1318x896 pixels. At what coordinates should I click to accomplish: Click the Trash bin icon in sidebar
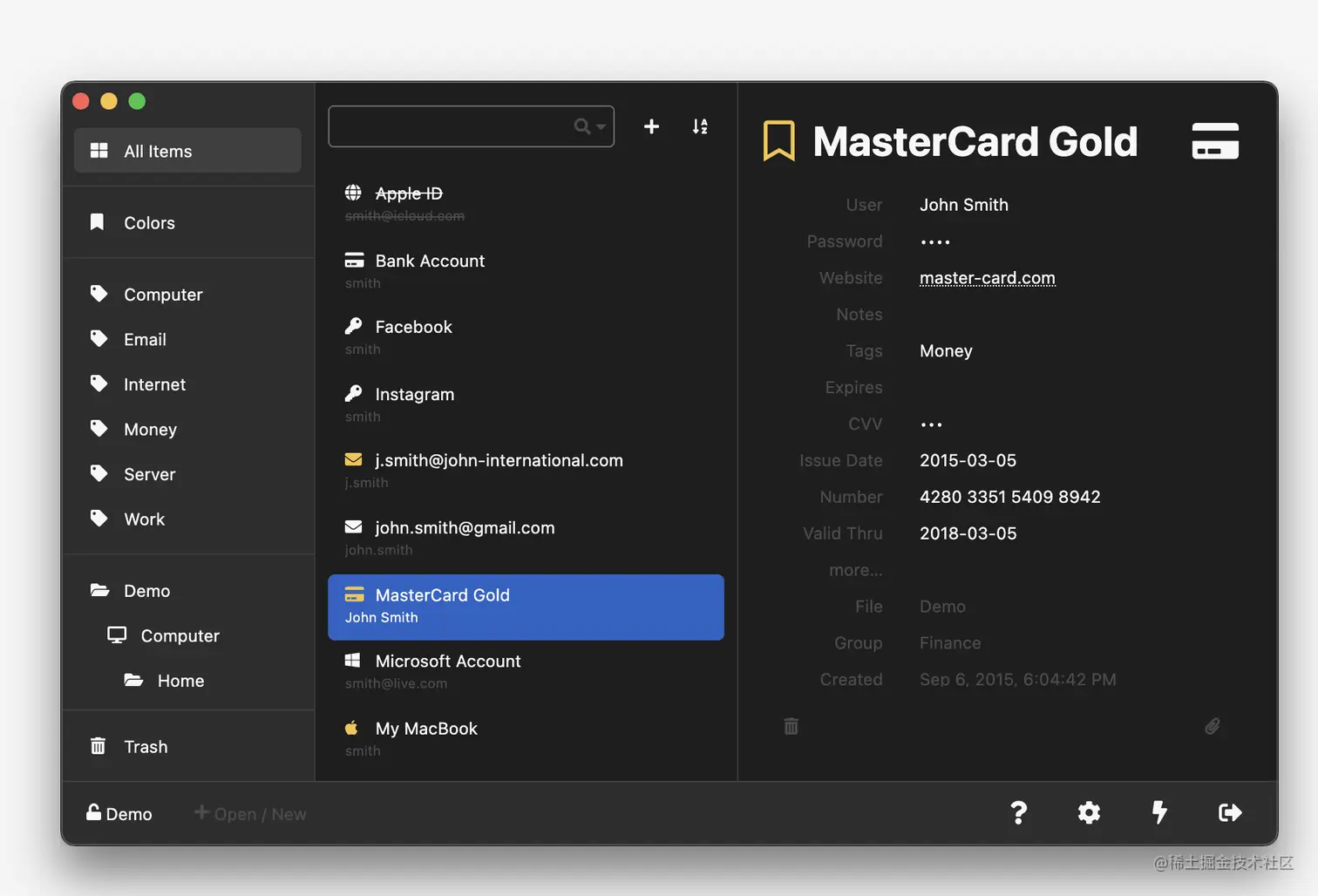pyautogui.click(x=99, y=746)
